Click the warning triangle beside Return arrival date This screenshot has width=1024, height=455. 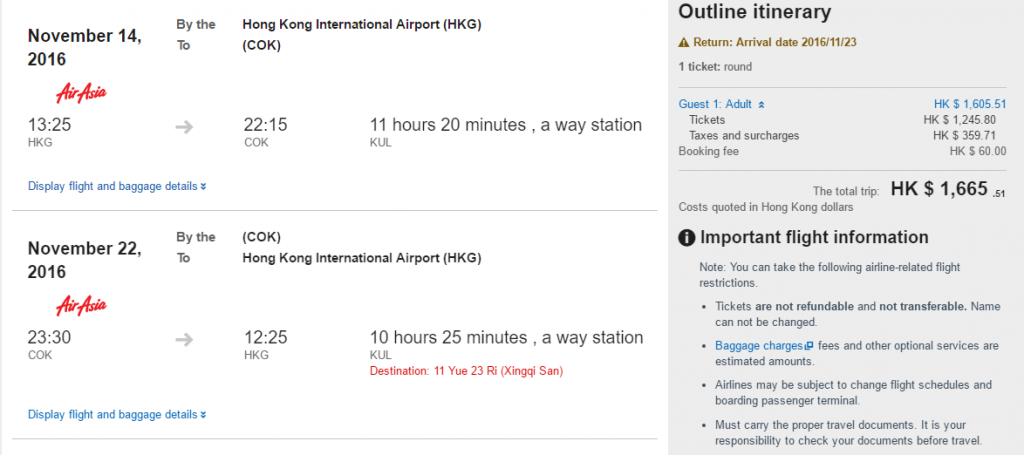[x=684, y=42]
